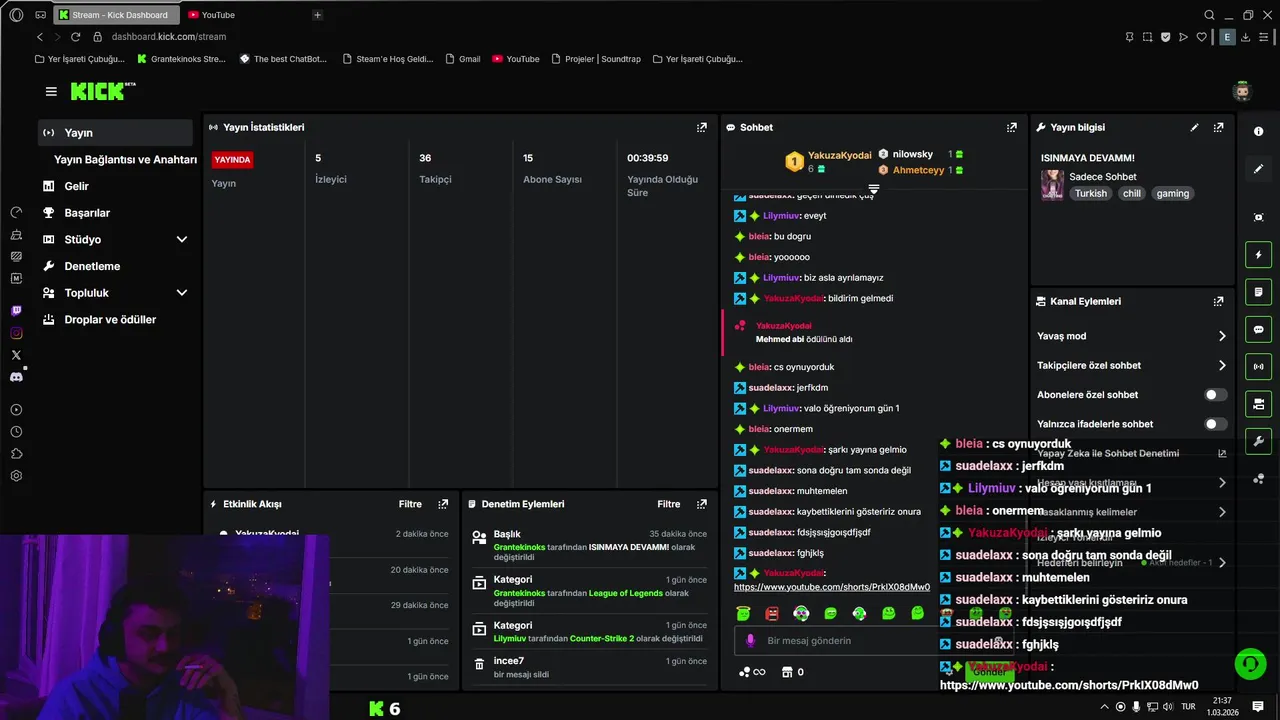
Task: Click the YouTube shorts link in chat
Action: click(832, 587)
